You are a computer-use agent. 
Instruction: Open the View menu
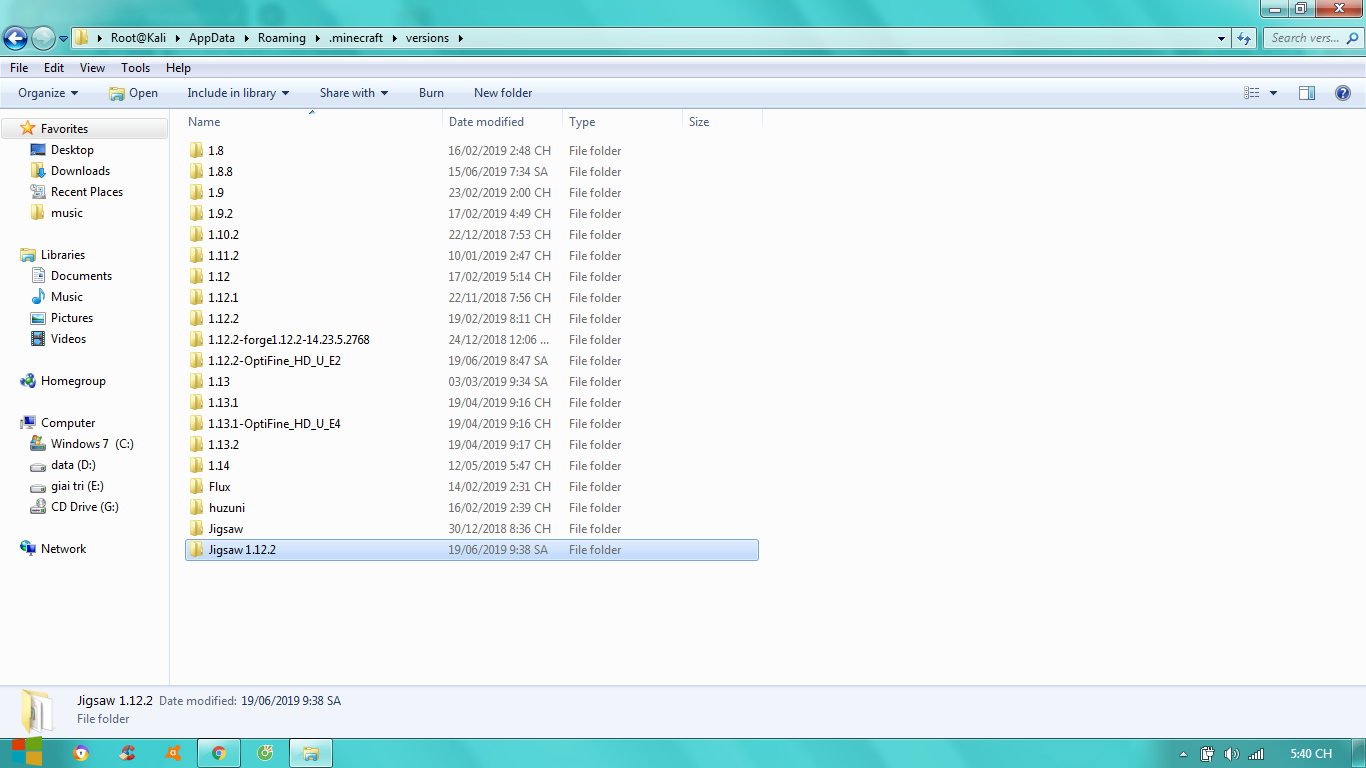92,68
